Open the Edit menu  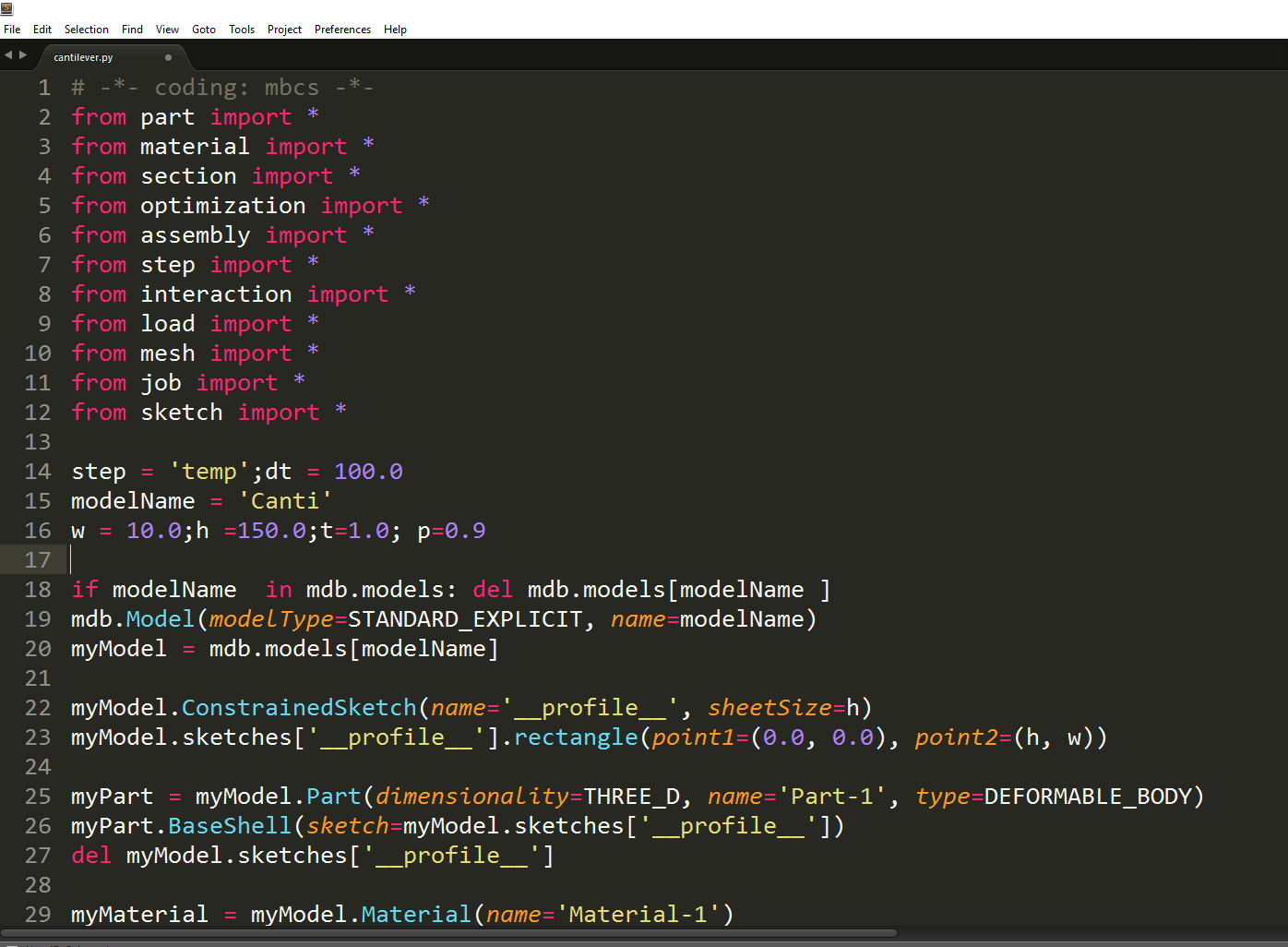[42, 30]
